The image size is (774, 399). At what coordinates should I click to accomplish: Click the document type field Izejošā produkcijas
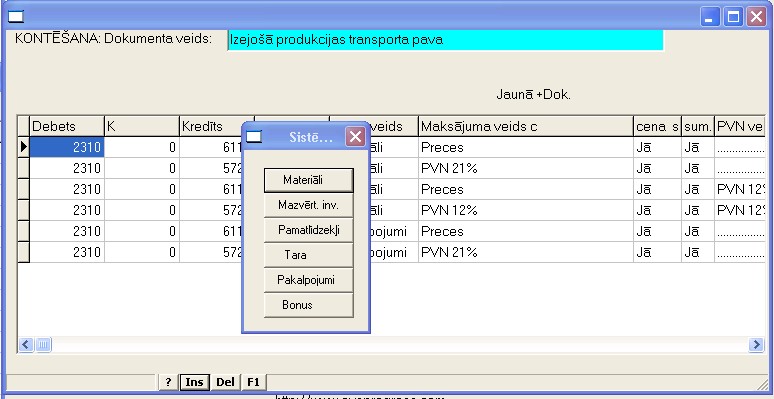click(445, 40)
